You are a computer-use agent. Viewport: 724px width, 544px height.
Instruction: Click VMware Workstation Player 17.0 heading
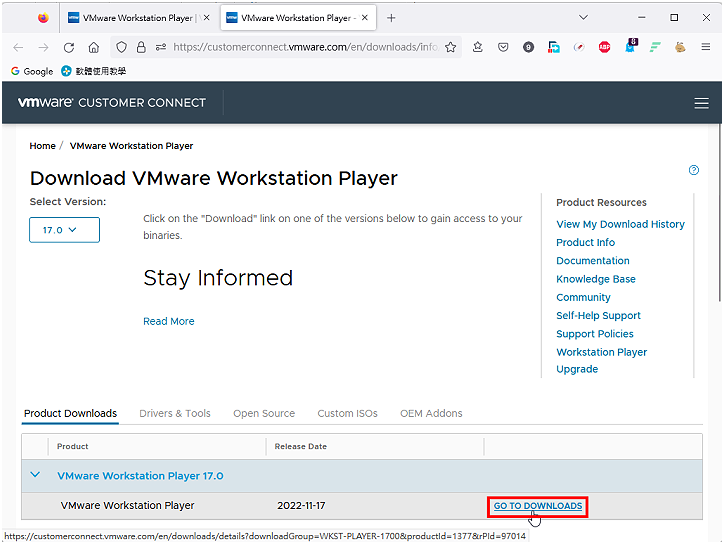(140, 476)
